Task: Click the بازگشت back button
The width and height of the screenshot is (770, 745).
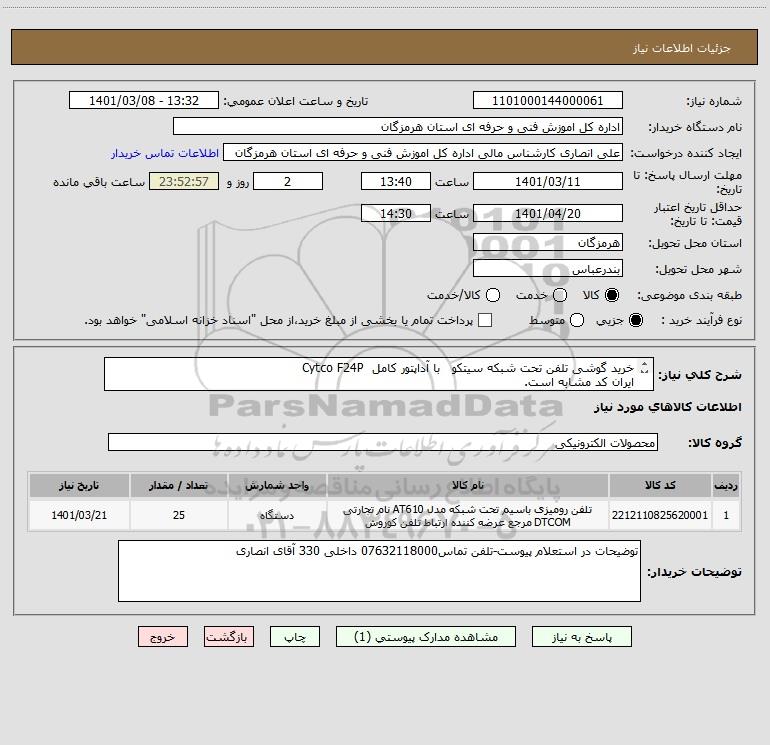Action: tap(229, 637)
